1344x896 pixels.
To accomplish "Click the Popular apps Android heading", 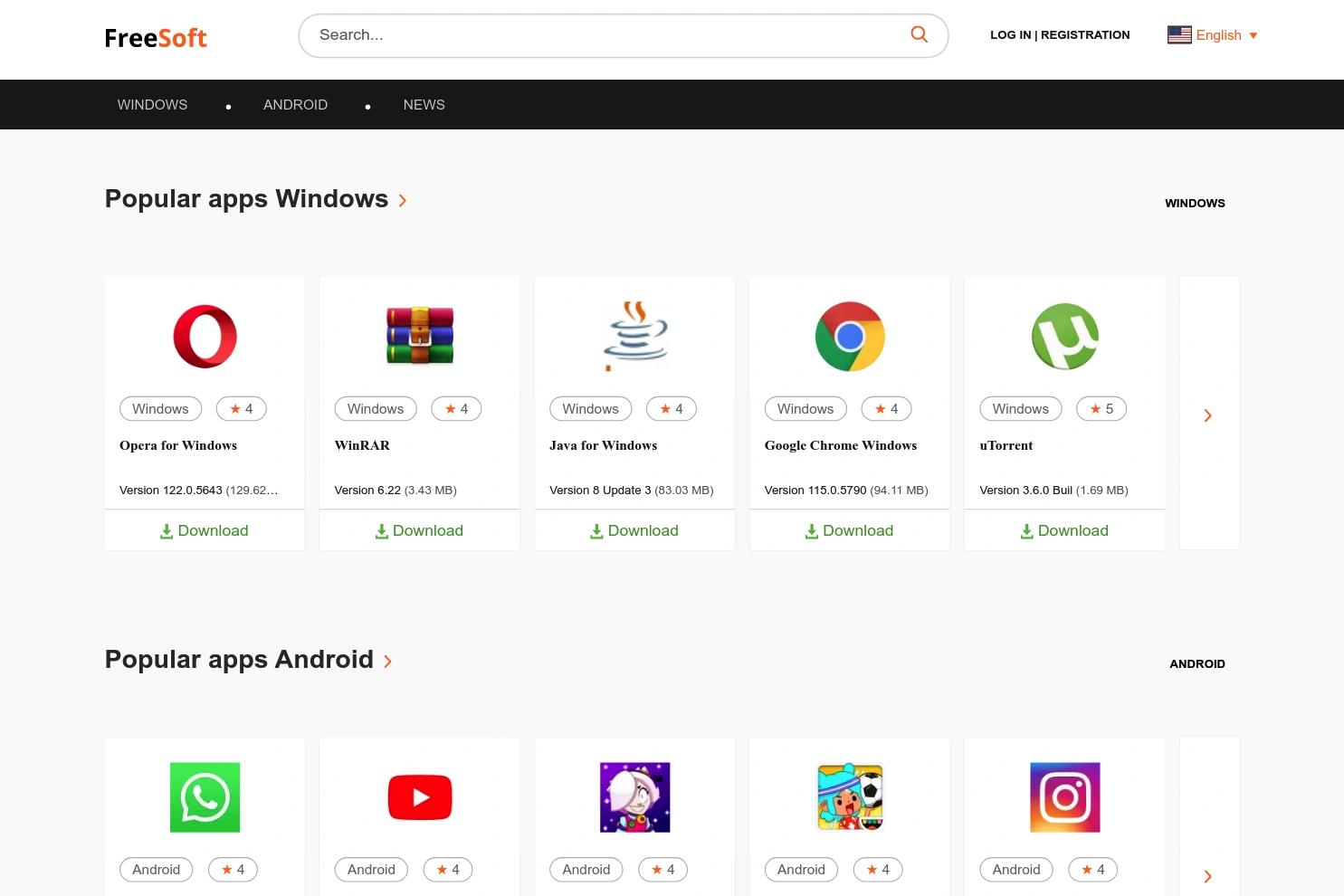I will click(239, 660).
